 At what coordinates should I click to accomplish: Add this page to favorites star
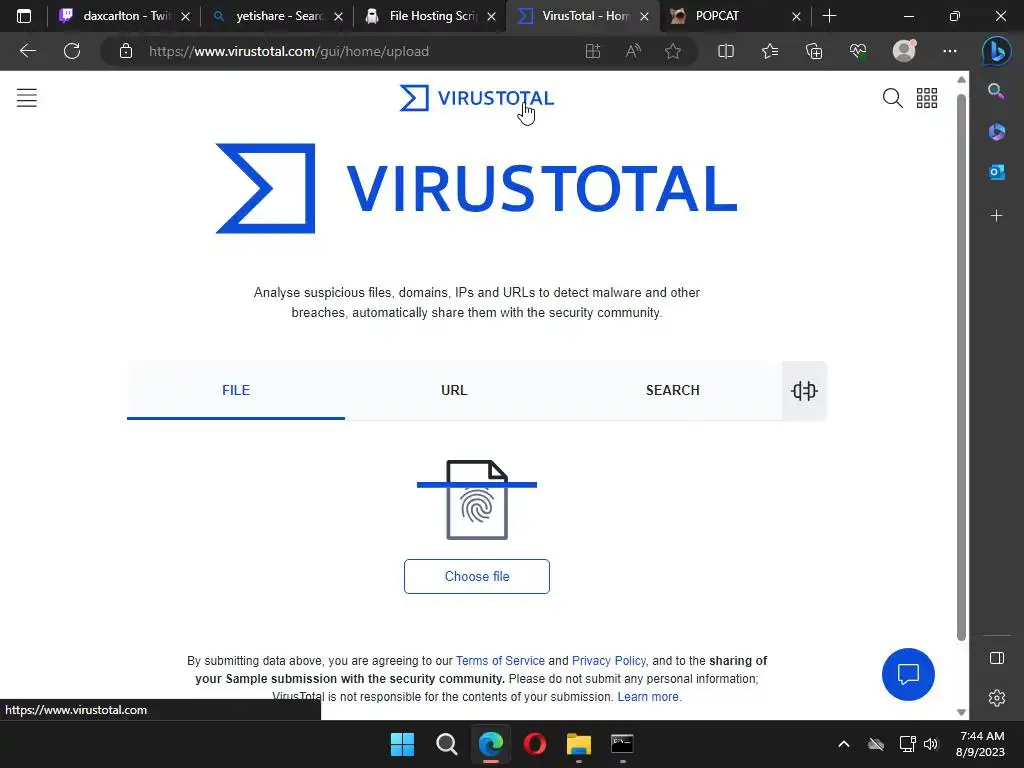click(673, 51)
